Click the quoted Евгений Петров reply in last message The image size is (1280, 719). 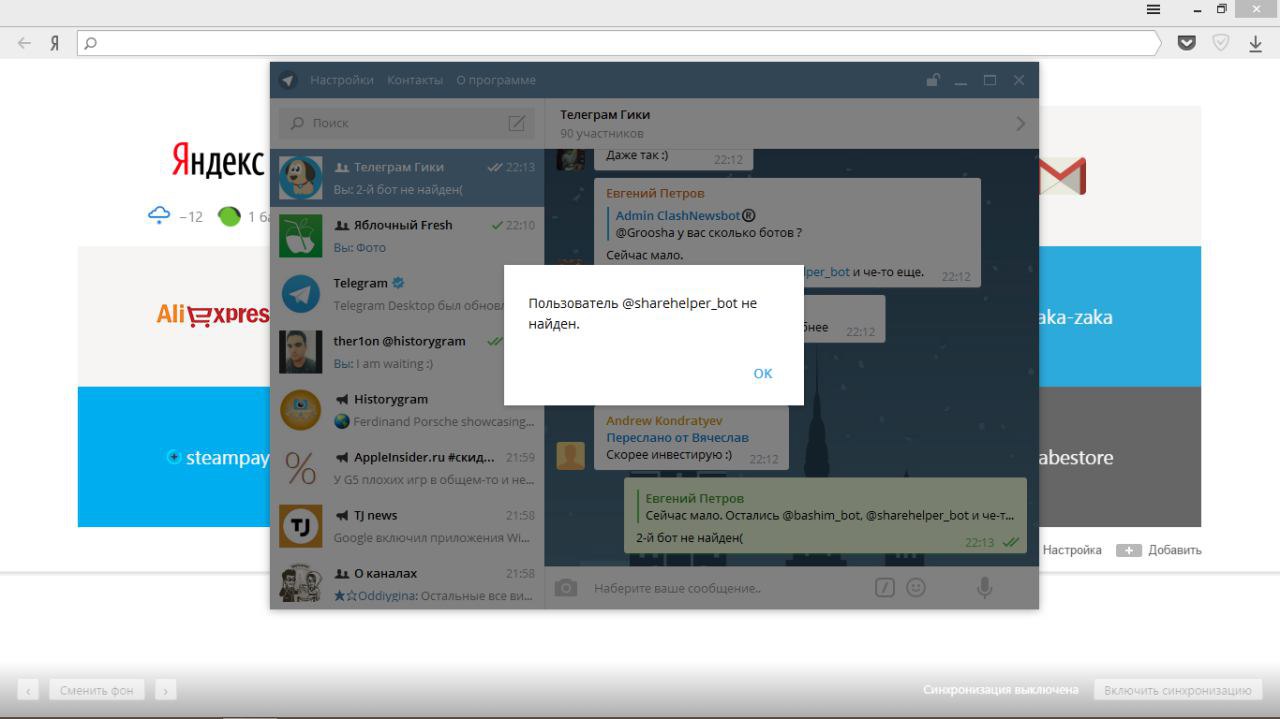tap(825, 507)
